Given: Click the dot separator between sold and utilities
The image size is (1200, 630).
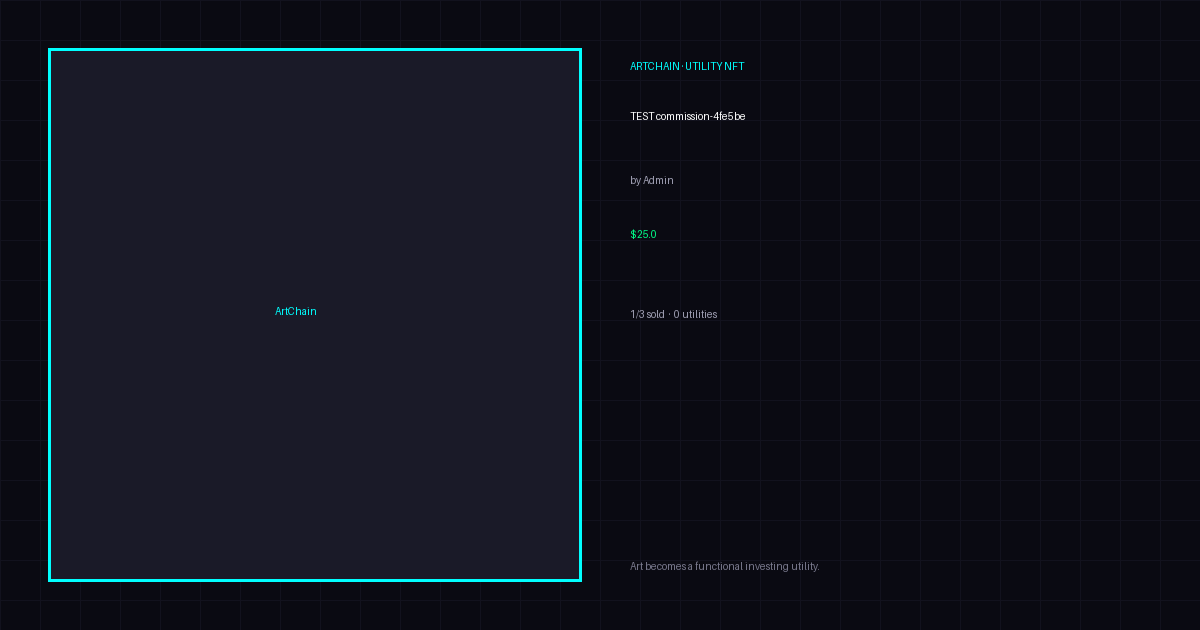Looking at the screenshot, I should pos(669,315).
